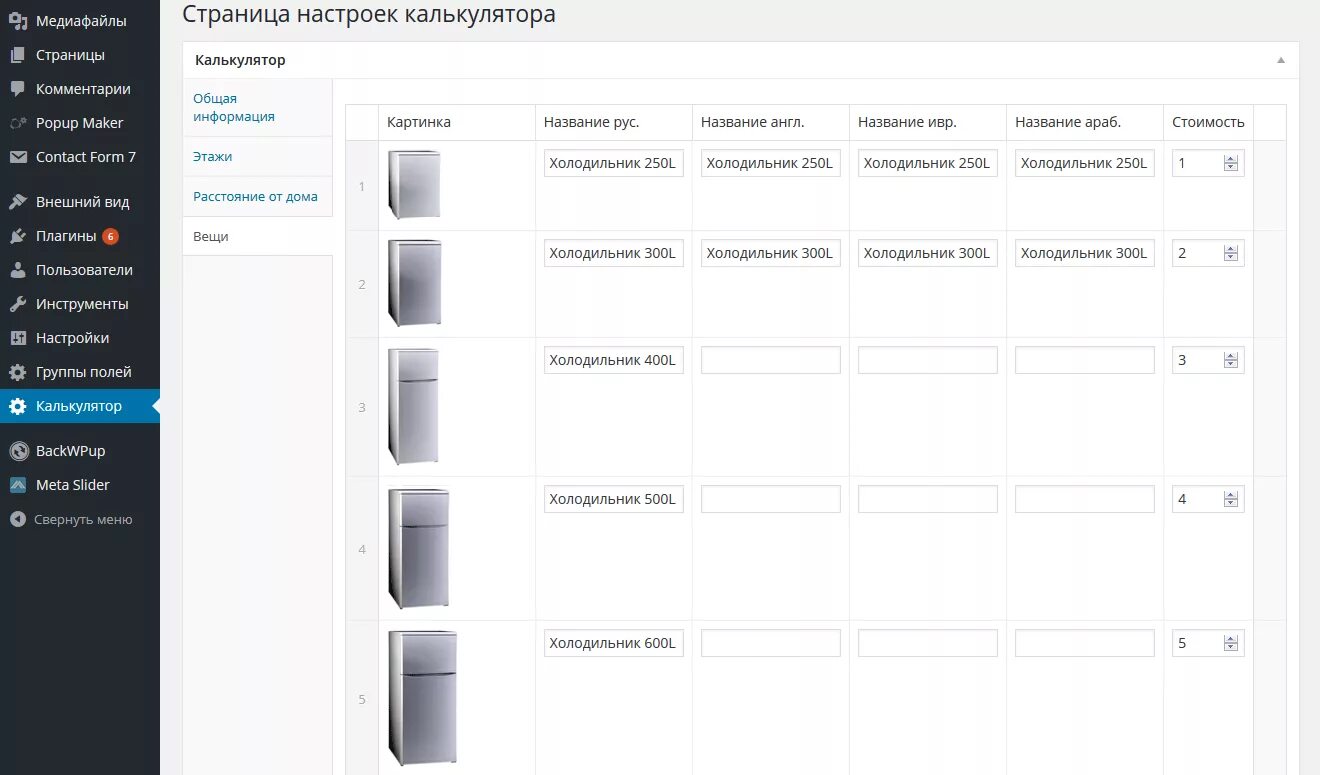Click the Группы полей gear icon
This screenshot has width=1320, height=775.
(18, 372)
